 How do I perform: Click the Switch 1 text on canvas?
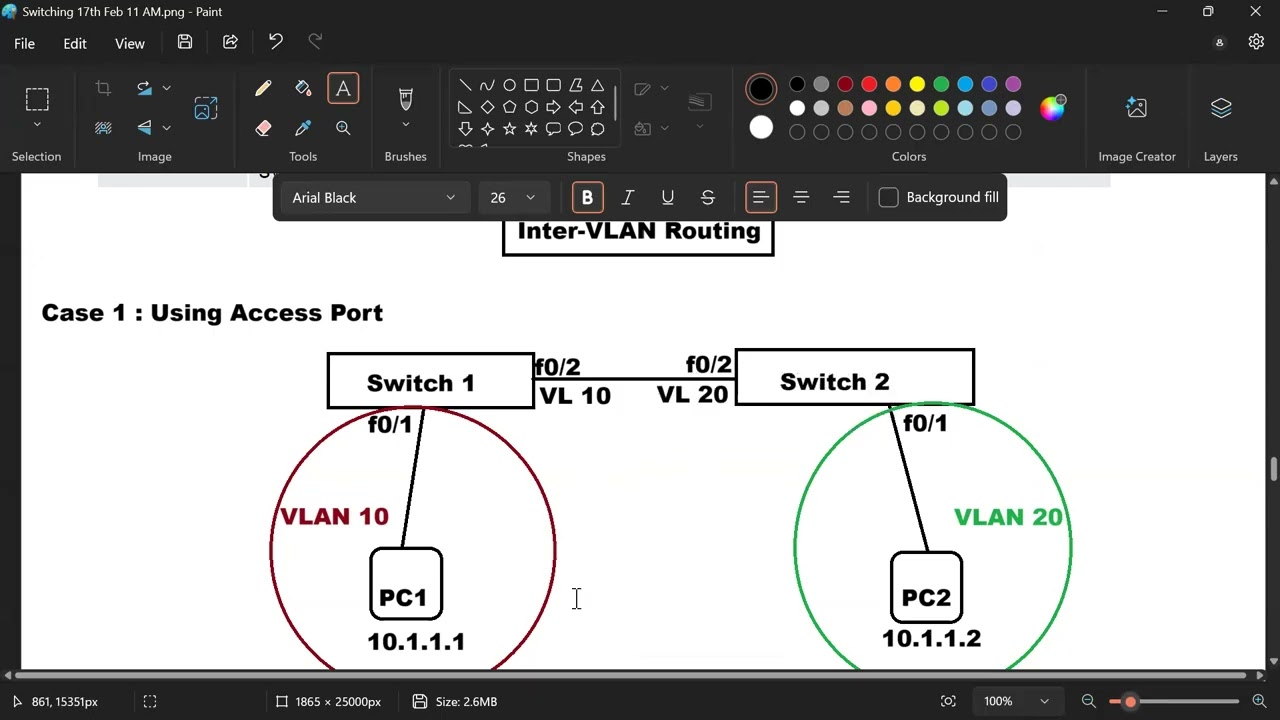420,383
